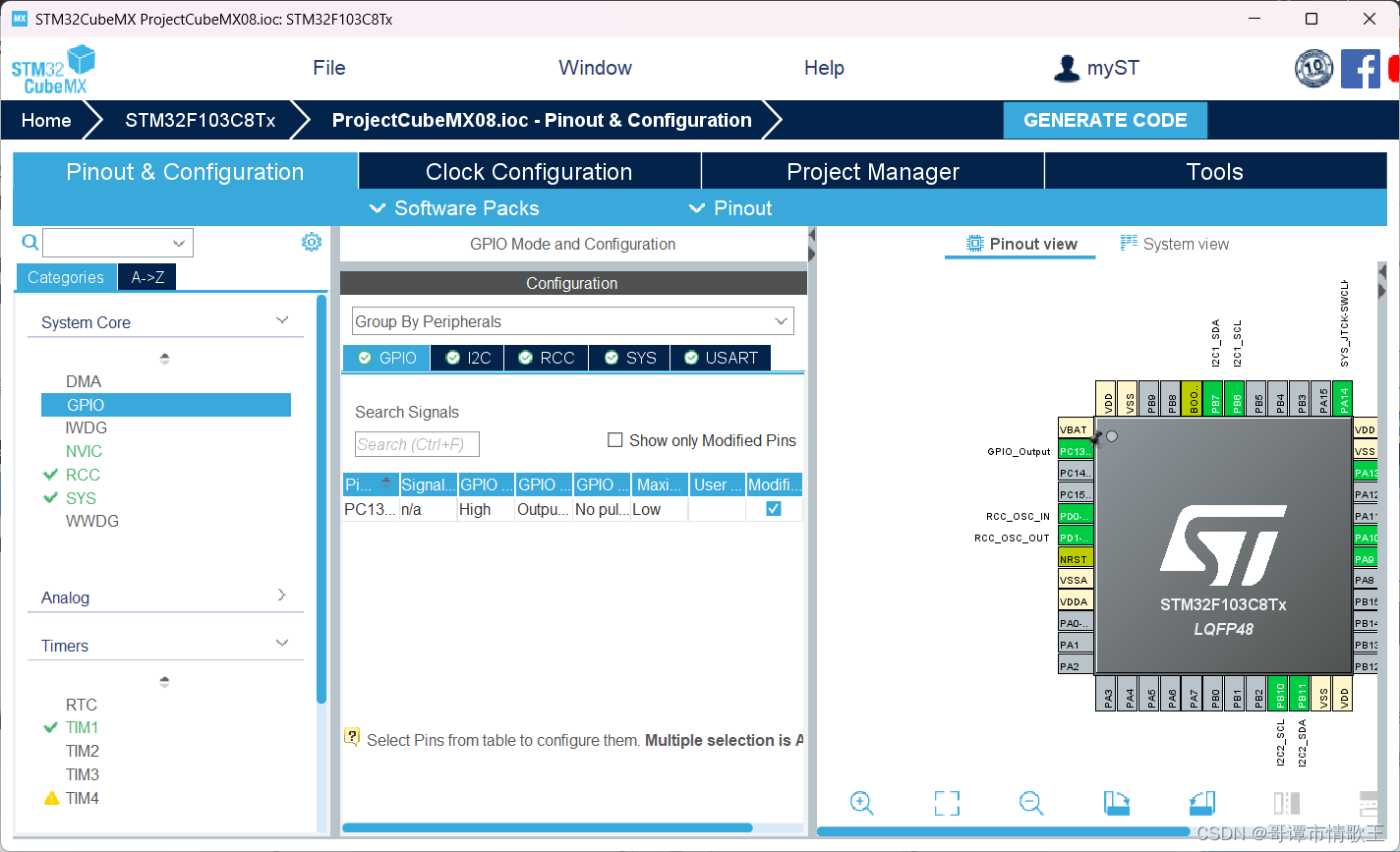Zoom out of the pinout view
Image resolution: width=1400 pixels, height=852 pixels.
(x=1030, y=803)
